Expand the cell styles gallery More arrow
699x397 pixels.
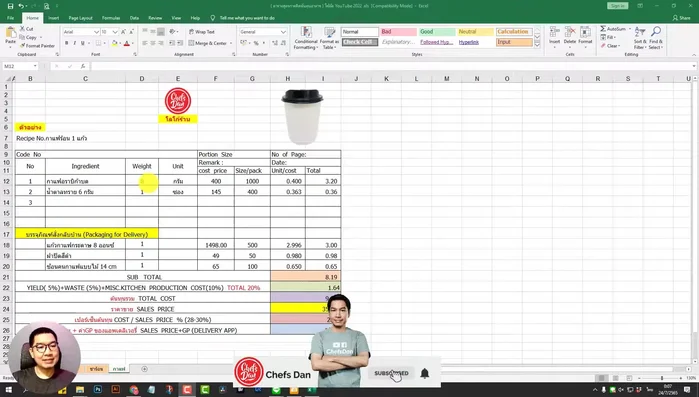[537, 45]
